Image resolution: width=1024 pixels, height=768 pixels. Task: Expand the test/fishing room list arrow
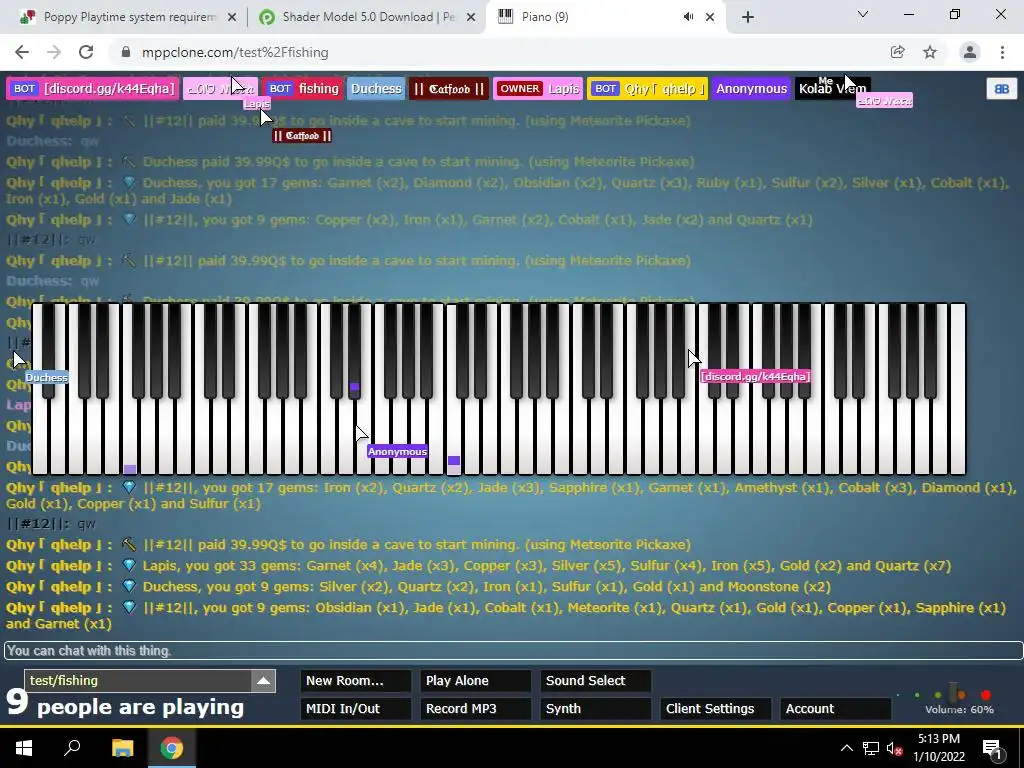(263, 680)
